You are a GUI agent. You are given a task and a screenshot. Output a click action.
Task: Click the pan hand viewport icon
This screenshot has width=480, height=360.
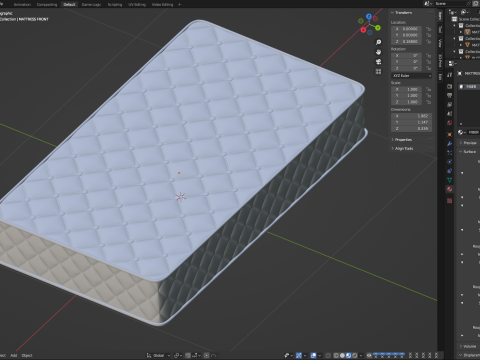[378, 52]
